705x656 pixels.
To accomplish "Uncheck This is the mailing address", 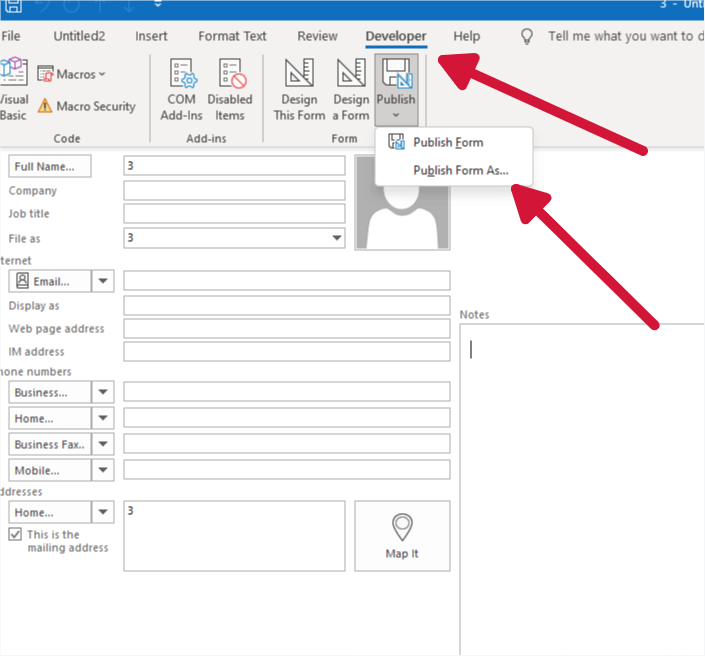I will click(x=15, y=534).
